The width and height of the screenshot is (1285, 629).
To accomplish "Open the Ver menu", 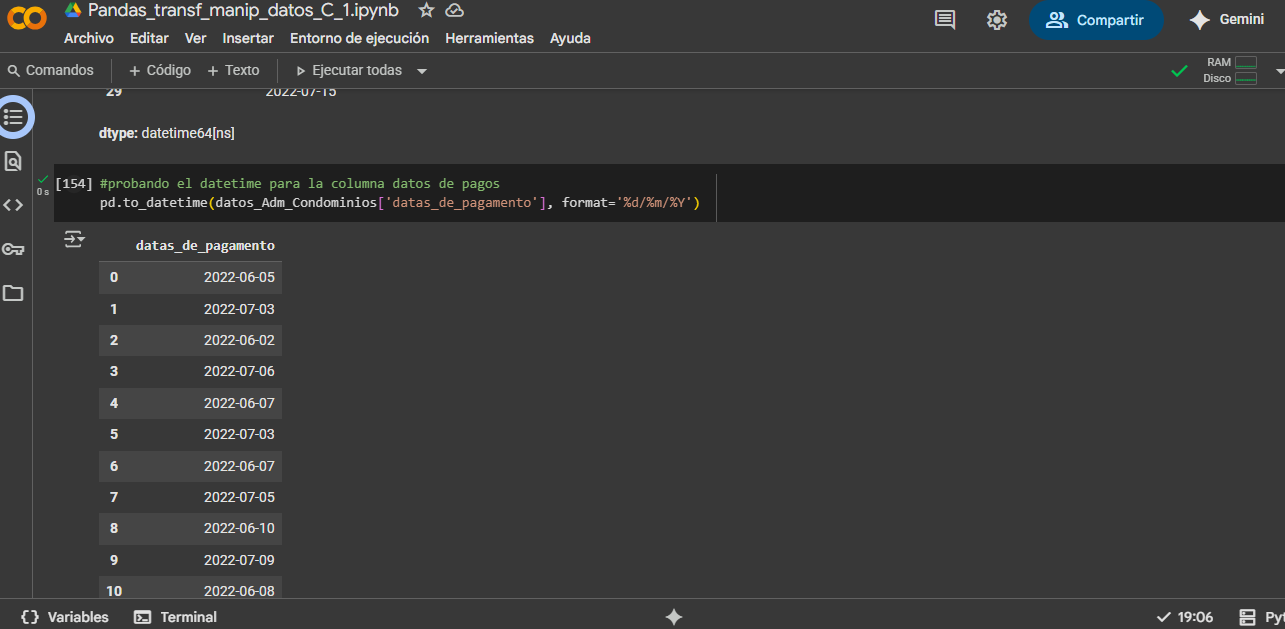I will [x=196, y=38].
